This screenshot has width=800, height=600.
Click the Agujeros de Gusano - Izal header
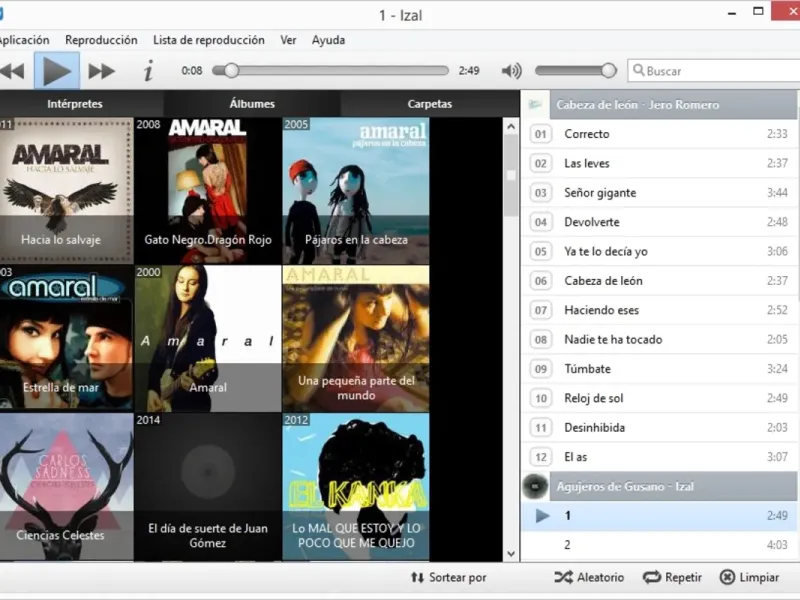pyautogui.click(x=673, y=486)
